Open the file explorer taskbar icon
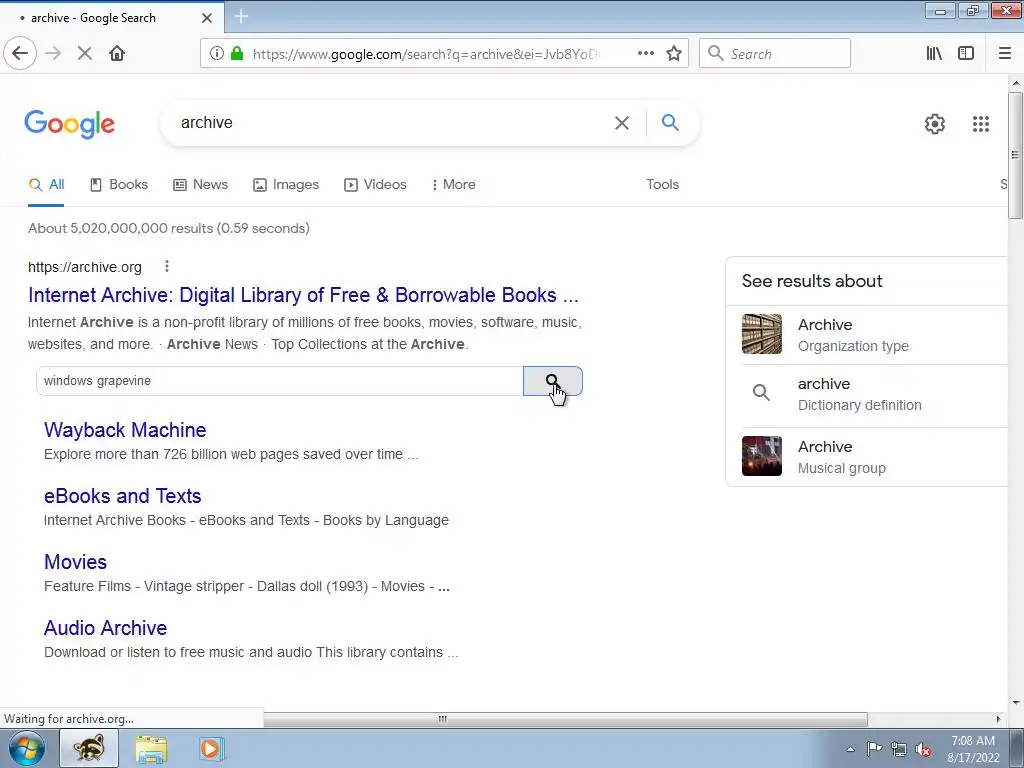 [151, 748]
